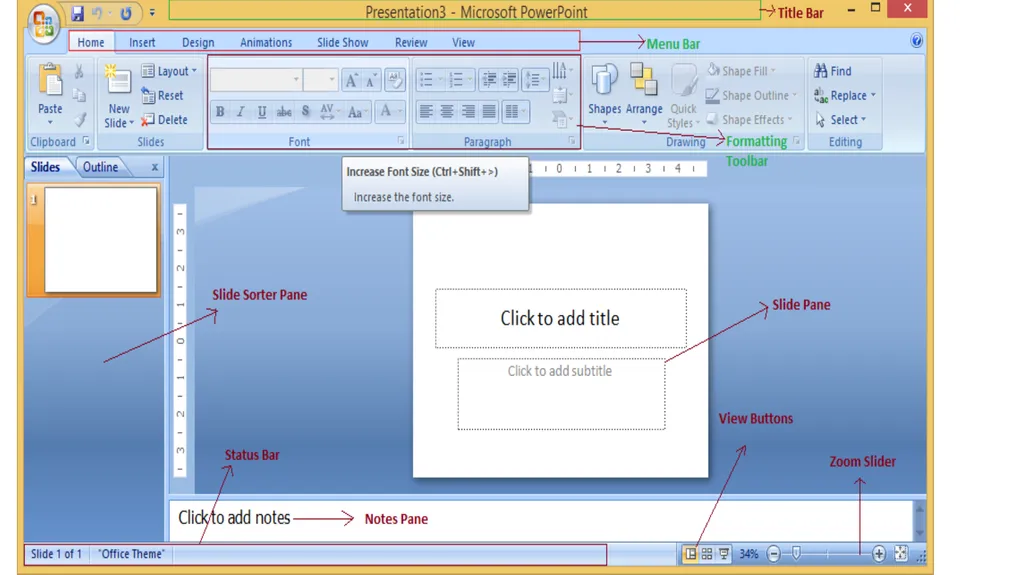Toggle Bold formatting
Image resolution: width=1024 pixels, height=575 pixels.
pyautogui.click(x=220, y=112)
